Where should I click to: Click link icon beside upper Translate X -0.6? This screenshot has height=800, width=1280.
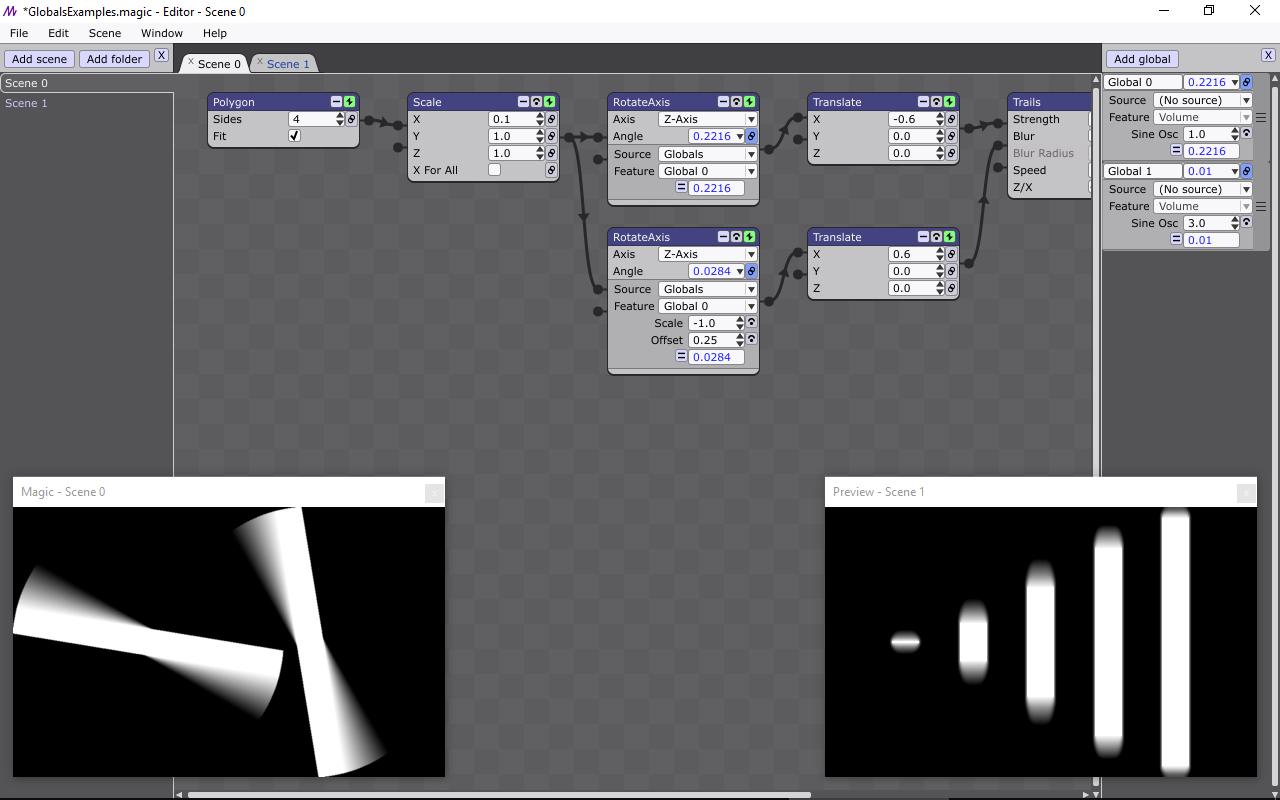[x=951, y=119]
